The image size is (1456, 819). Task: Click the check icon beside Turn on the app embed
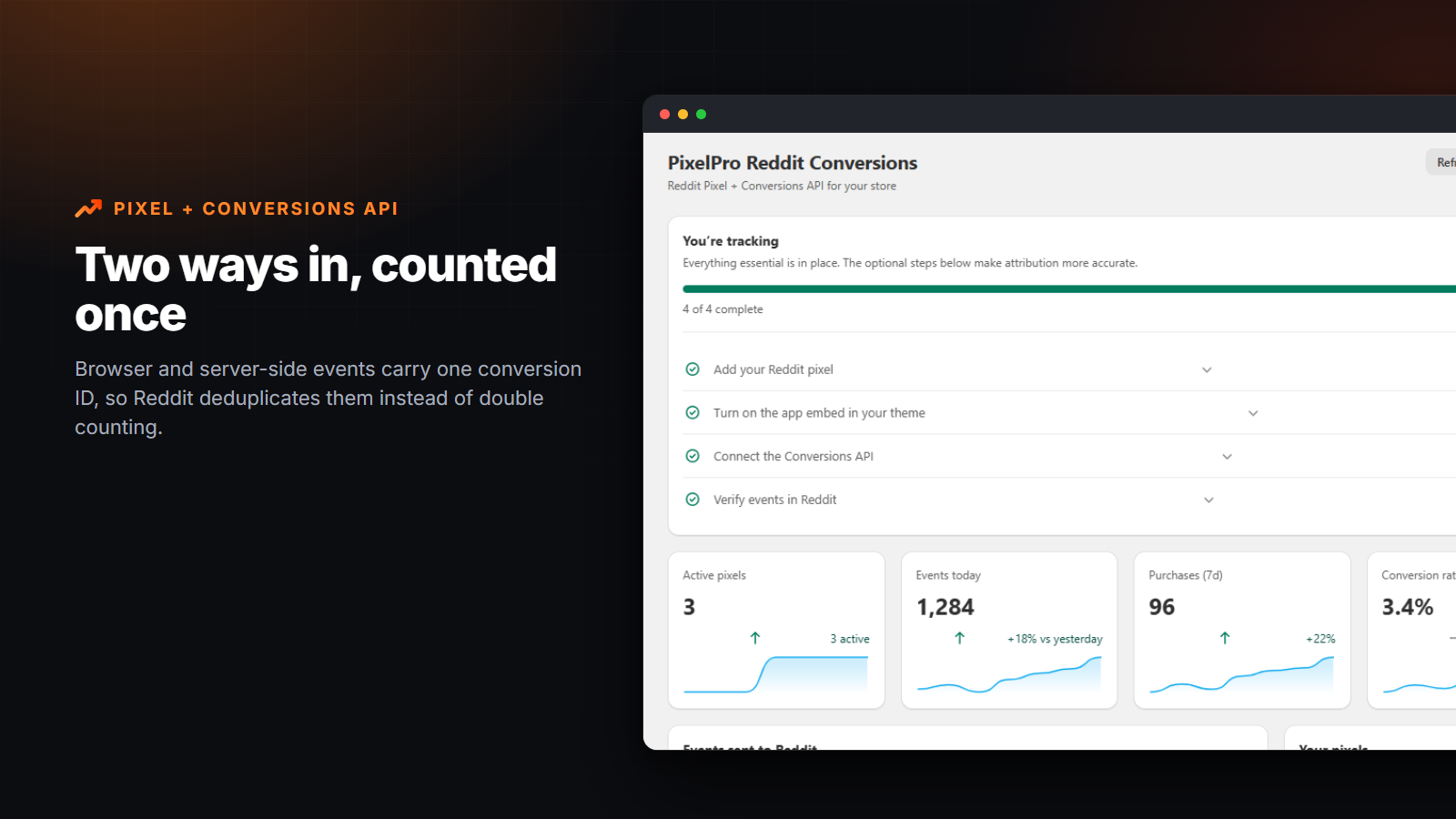point(693,413)
